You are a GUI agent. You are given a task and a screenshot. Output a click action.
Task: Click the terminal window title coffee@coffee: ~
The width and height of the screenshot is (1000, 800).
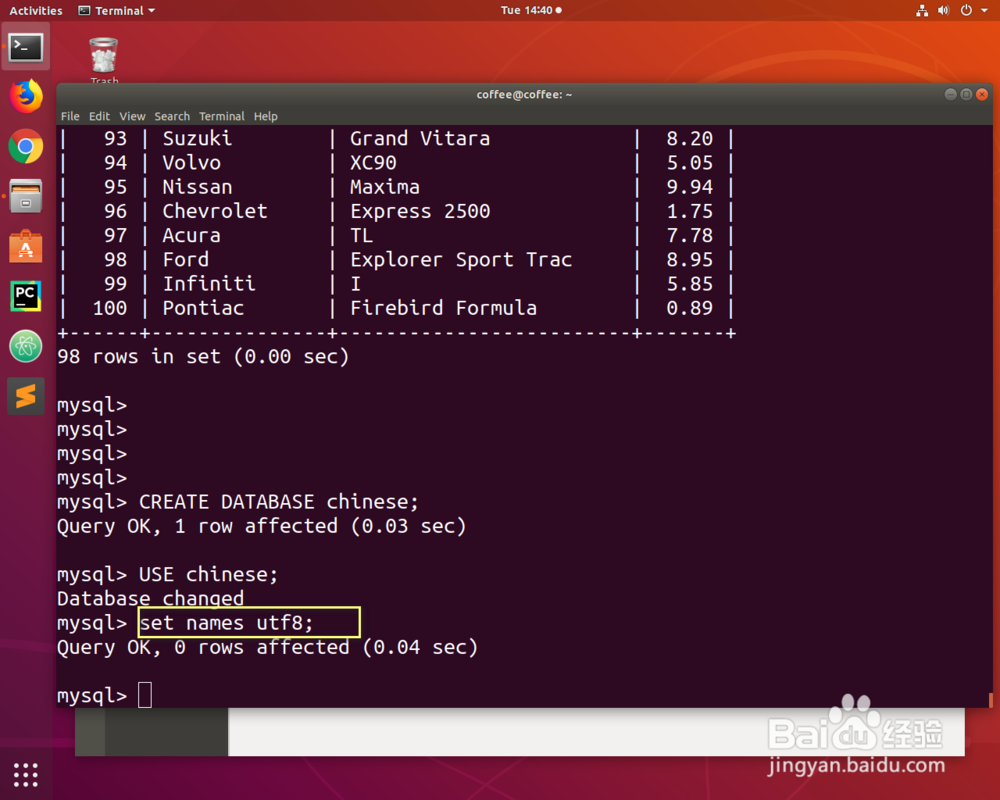click(x=524, y=94)
